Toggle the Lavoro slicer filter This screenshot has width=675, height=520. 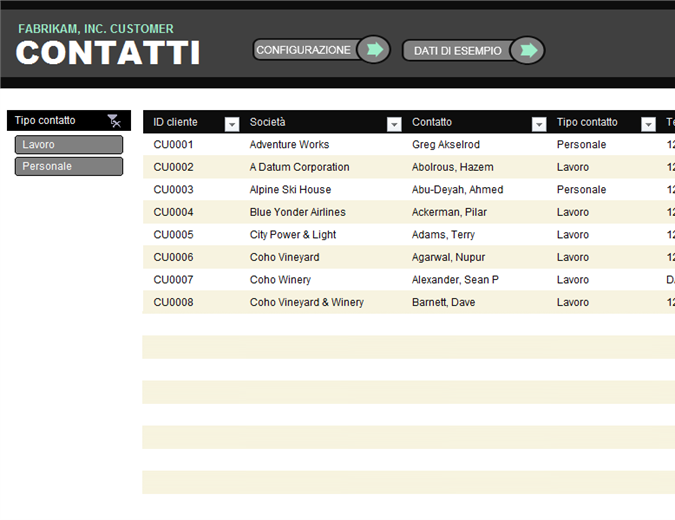[x=69, y=145]
